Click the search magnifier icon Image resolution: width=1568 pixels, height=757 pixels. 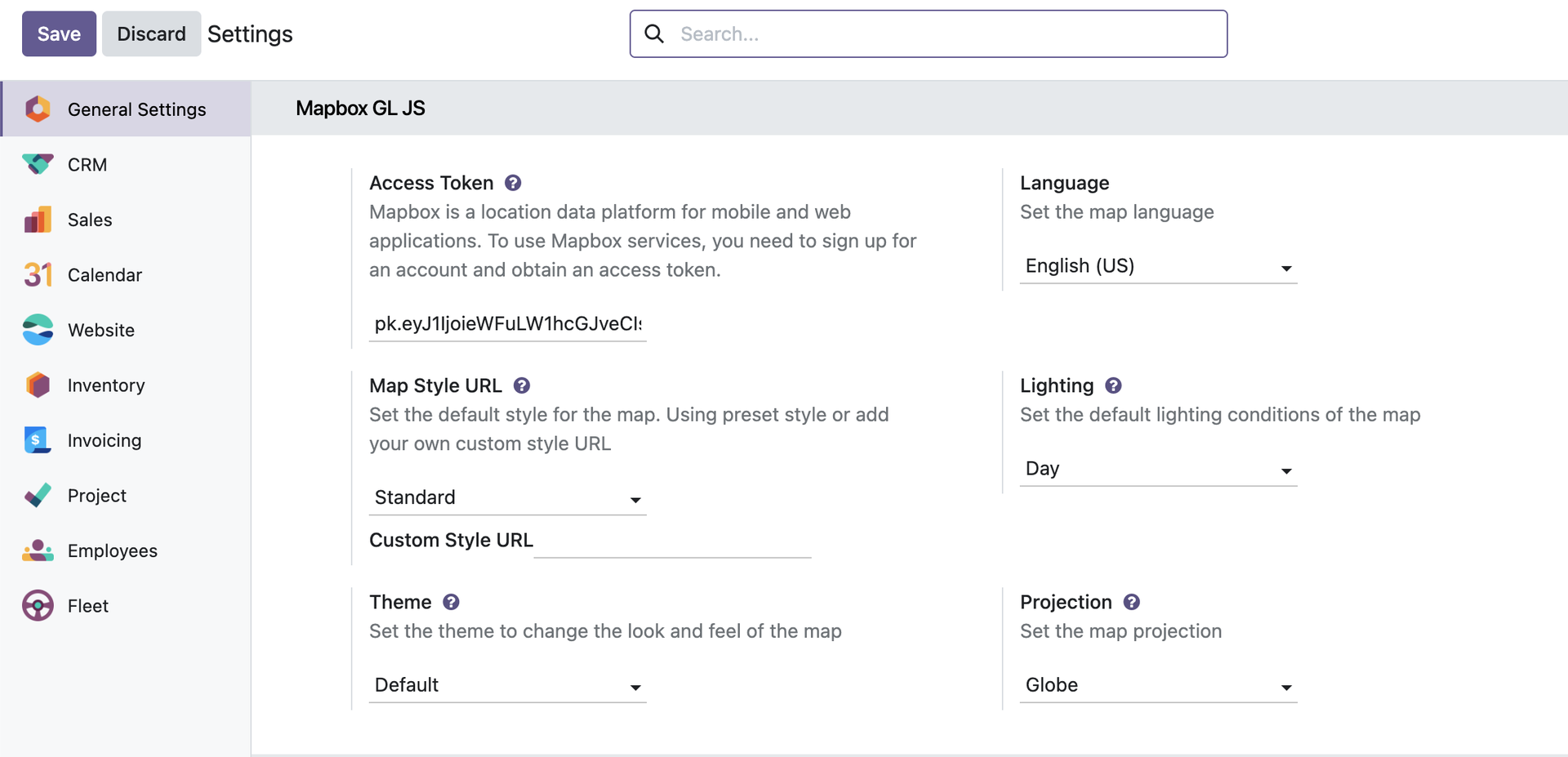point(654,33)
